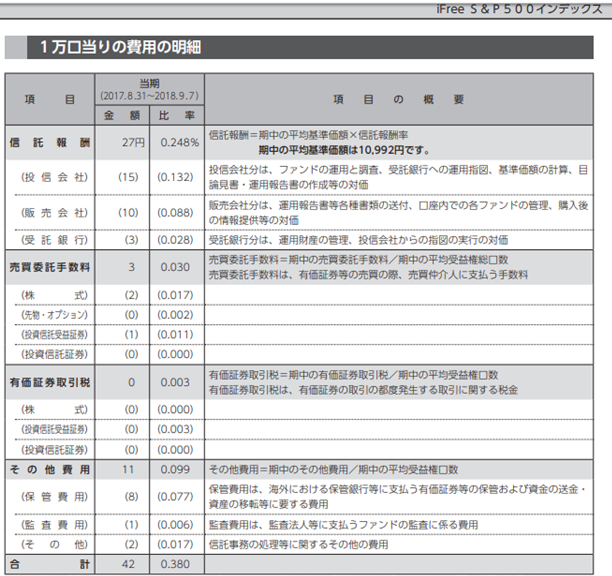This screenshot has height=576, width=612.
Task: Click the description '監査費用は、監査法人等に支払う…'
Action: click(x=343, y=525)
